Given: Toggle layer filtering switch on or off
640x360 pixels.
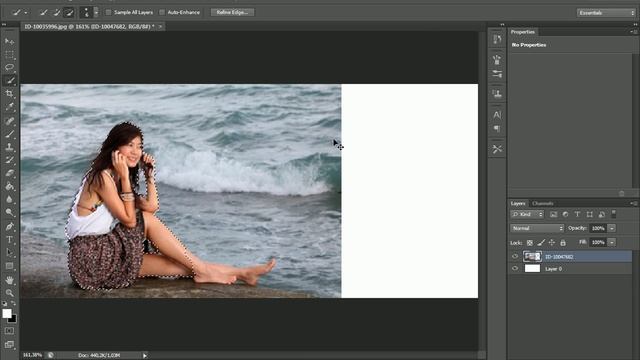Looking at the screenshot, I should point(613,214).
